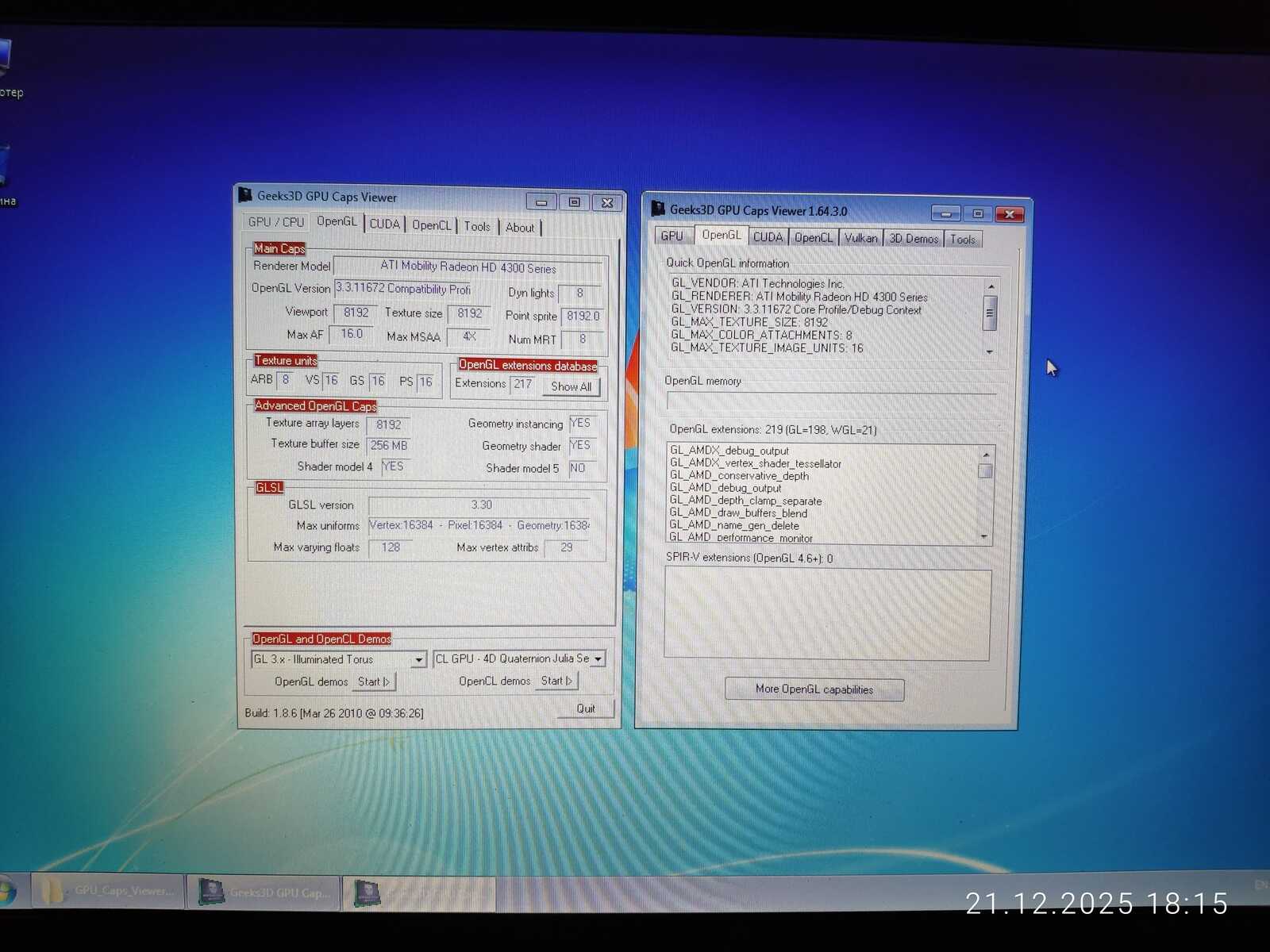This screenshot has height=952, width=1270.
Task: Minimize the GPU Caps Viewer 1.64.3.0 window
Action: 946,213
